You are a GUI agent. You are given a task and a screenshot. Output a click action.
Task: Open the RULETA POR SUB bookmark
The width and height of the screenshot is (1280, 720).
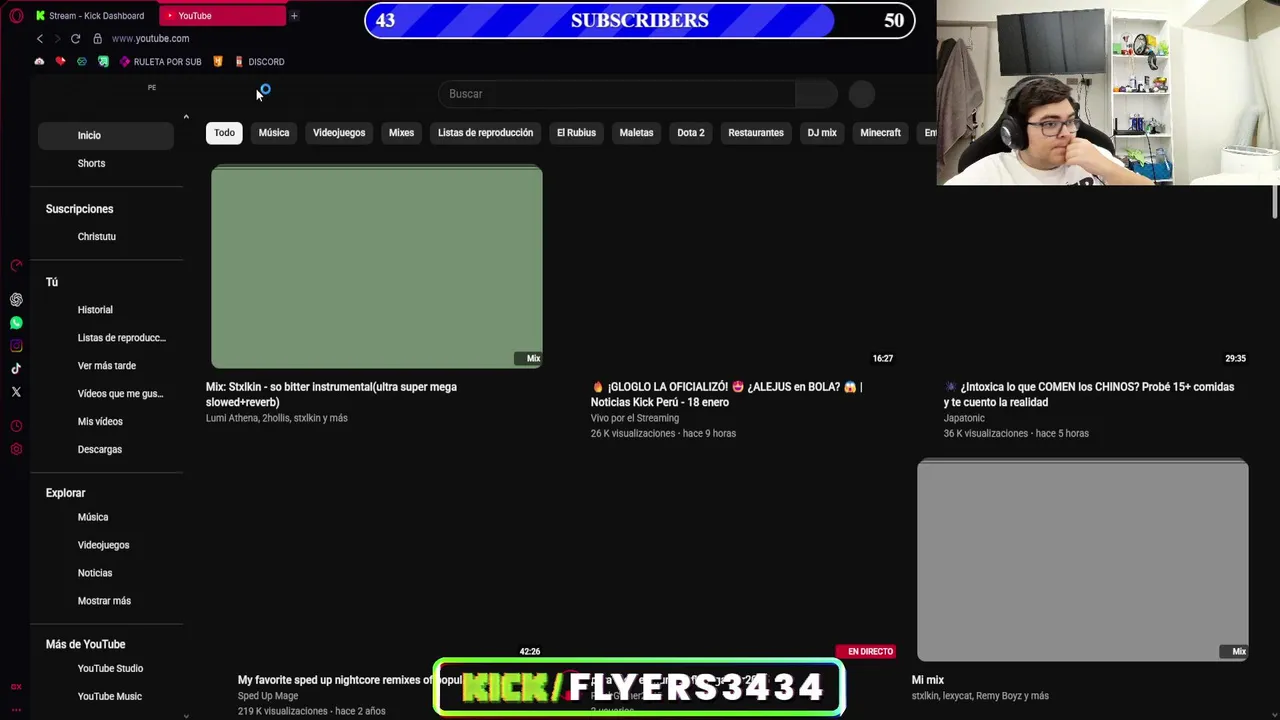pos(160,62)
